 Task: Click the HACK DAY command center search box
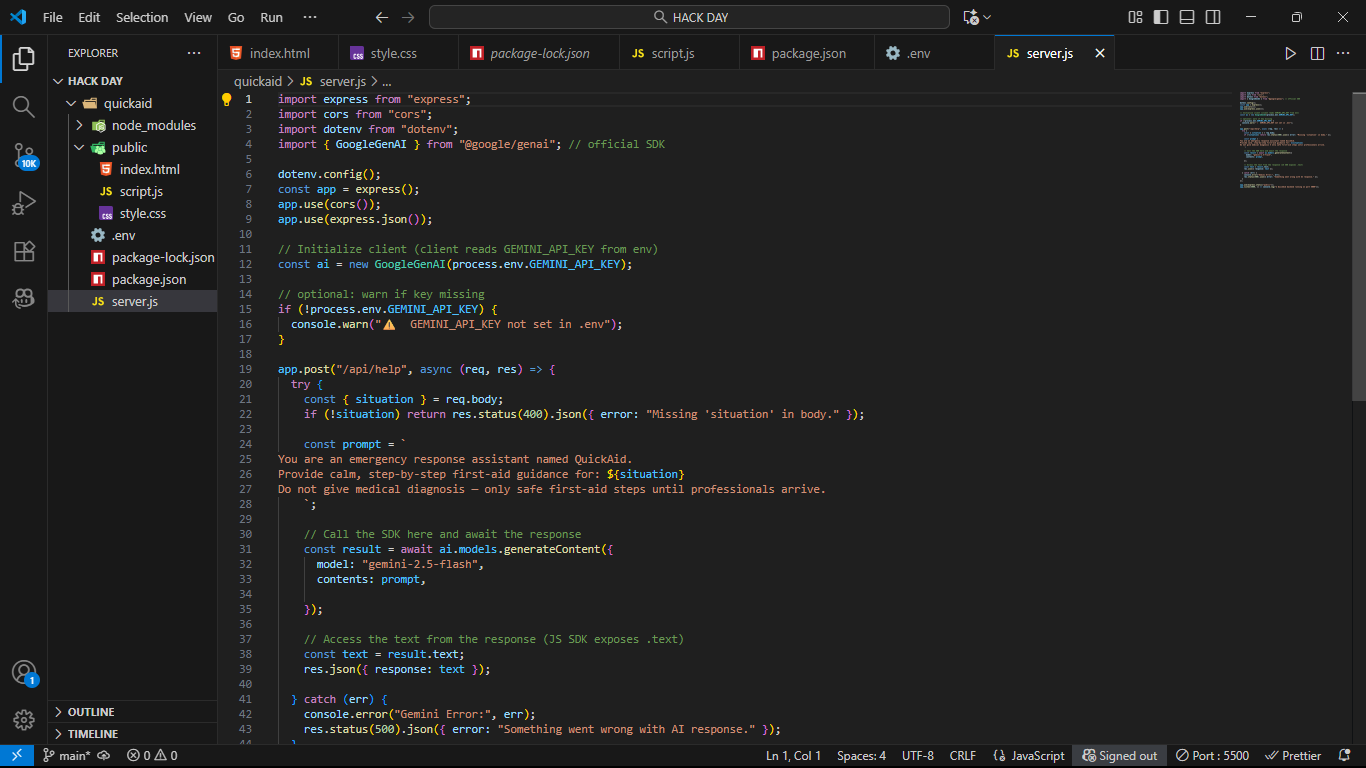(689, 17)
